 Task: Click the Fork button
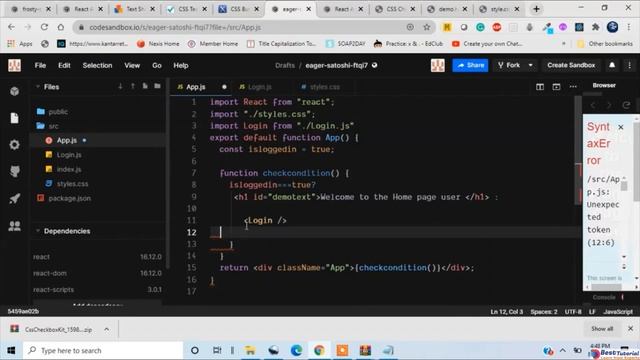pos(509,65)
